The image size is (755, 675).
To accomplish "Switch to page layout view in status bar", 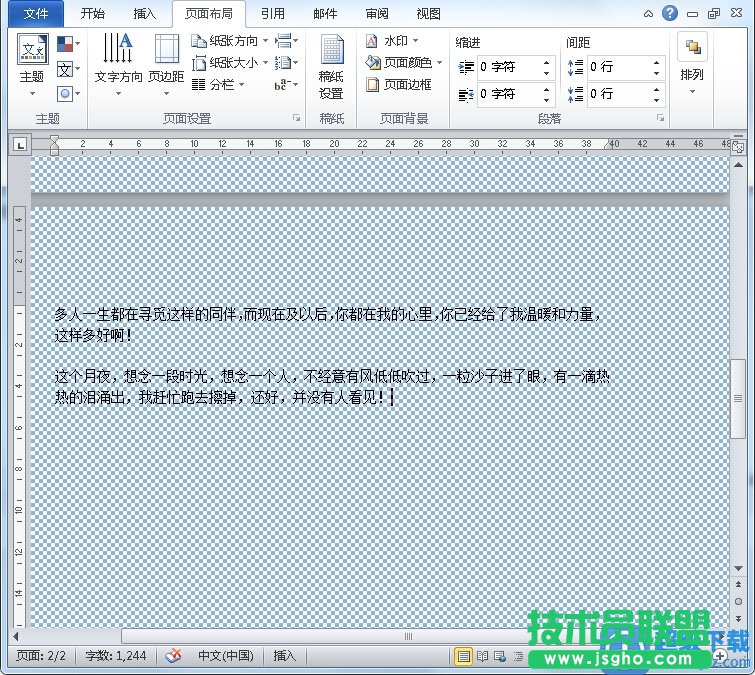I will 463,656.
